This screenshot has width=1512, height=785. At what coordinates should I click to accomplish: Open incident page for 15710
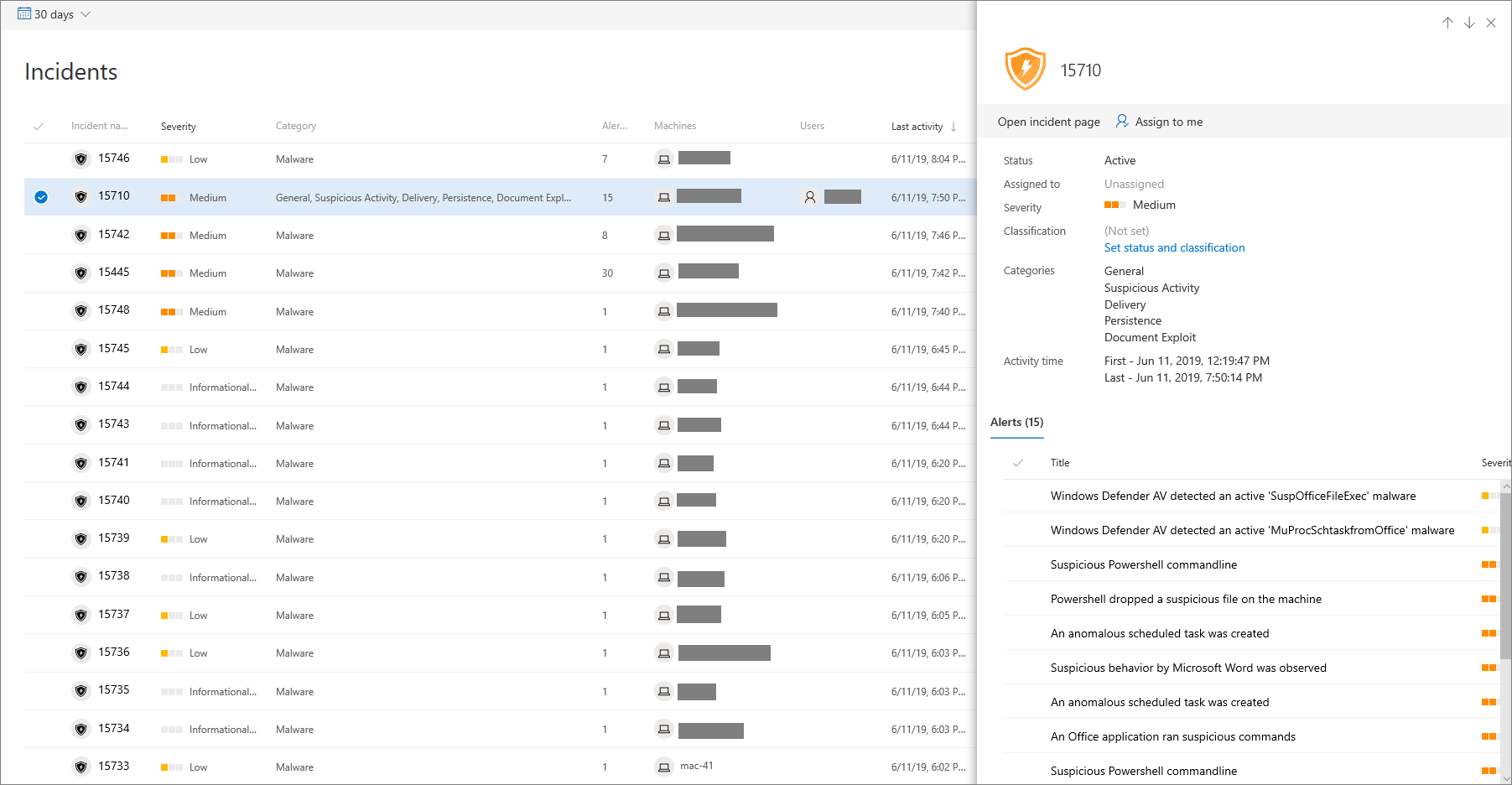(1048, 122)
